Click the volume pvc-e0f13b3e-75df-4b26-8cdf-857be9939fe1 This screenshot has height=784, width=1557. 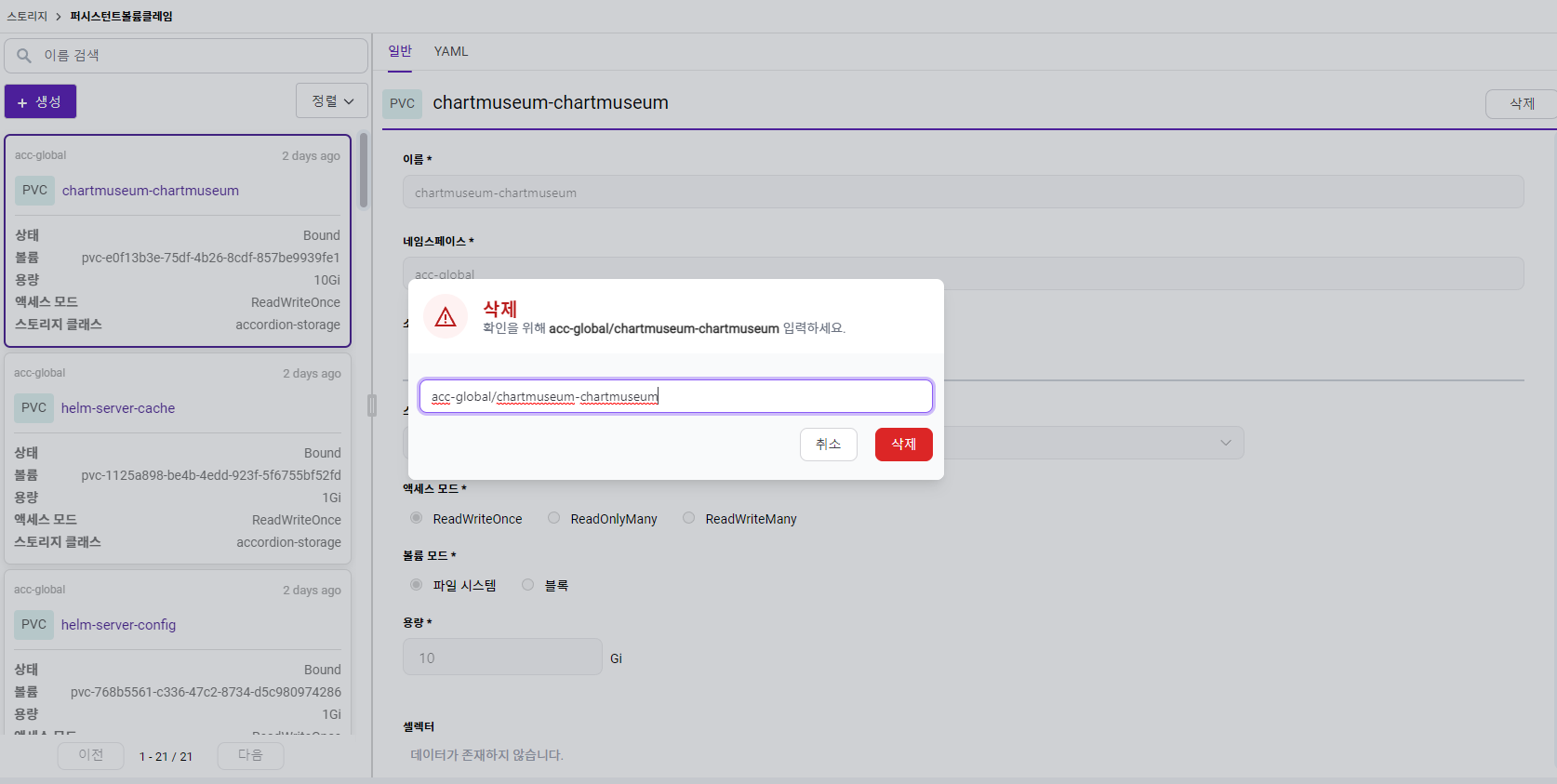point(211,258)
